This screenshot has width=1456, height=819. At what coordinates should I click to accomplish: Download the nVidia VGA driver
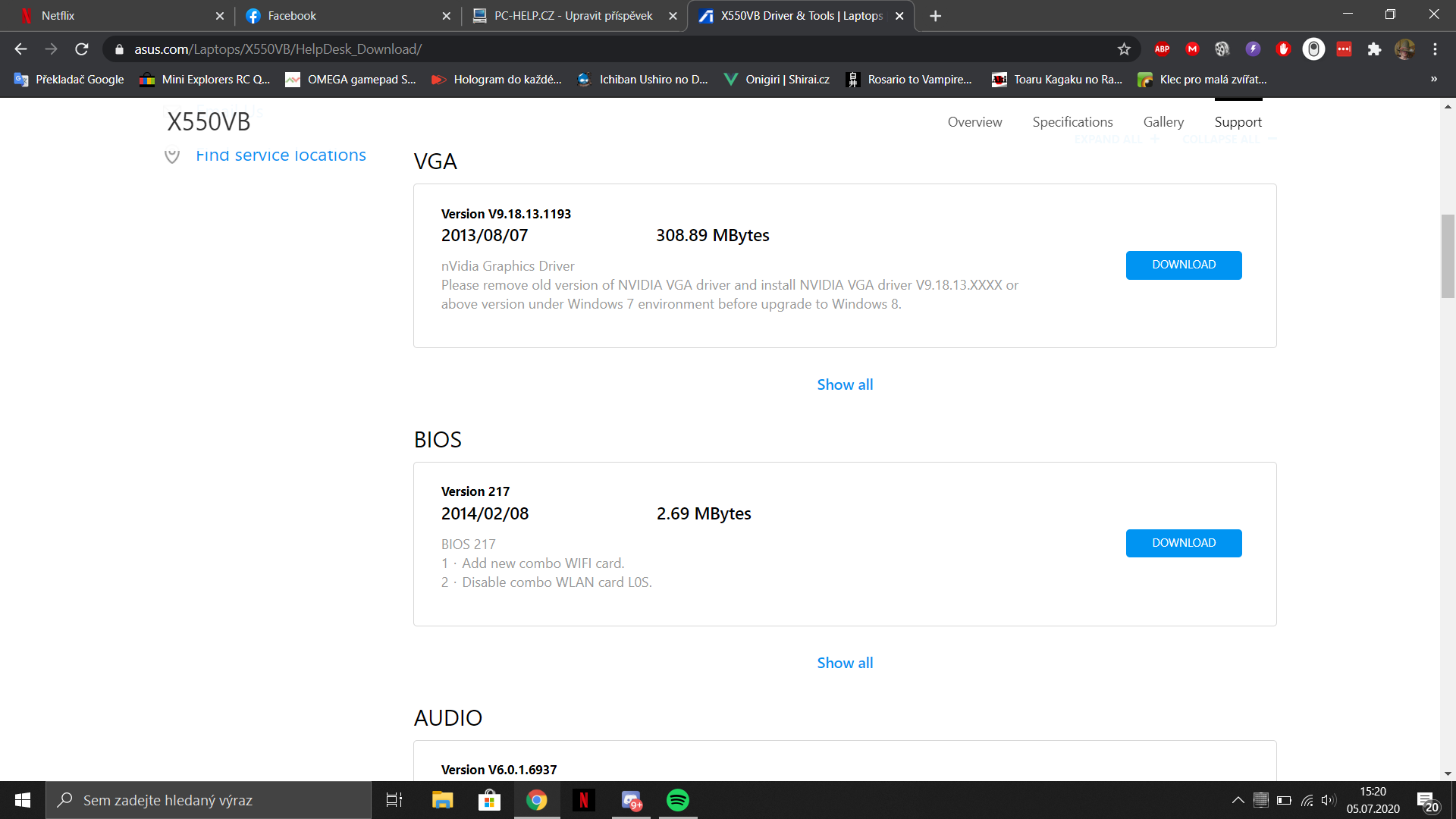1183,265
